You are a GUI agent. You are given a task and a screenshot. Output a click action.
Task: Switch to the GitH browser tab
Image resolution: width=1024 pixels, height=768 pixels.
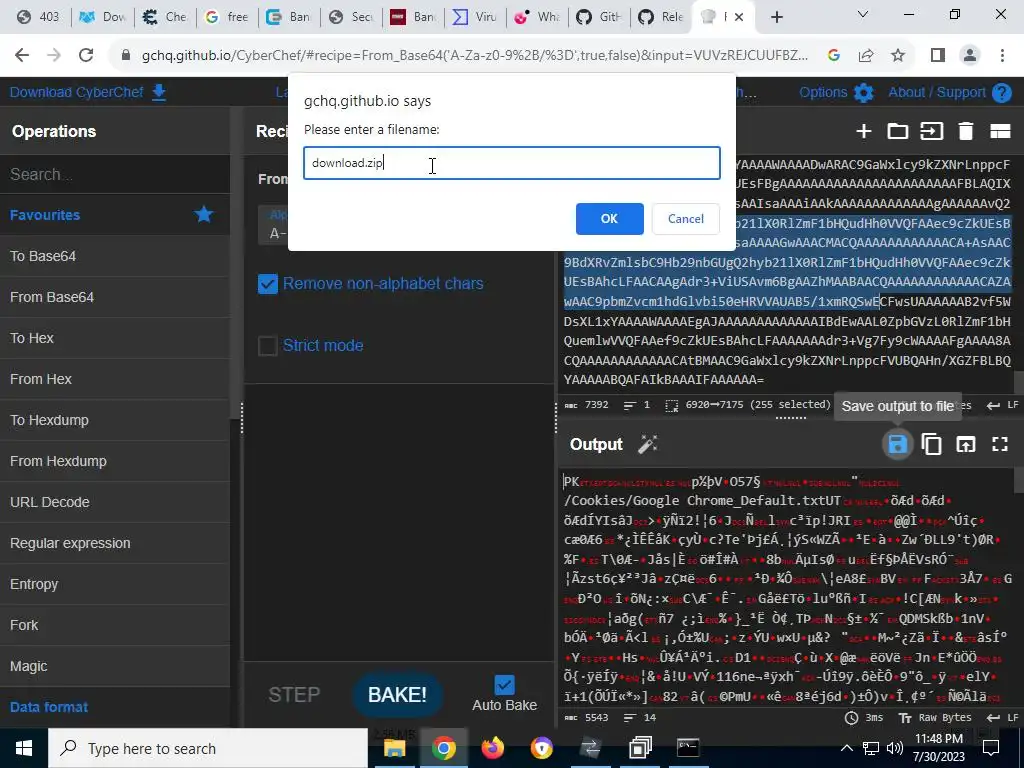tap(598, 17)
